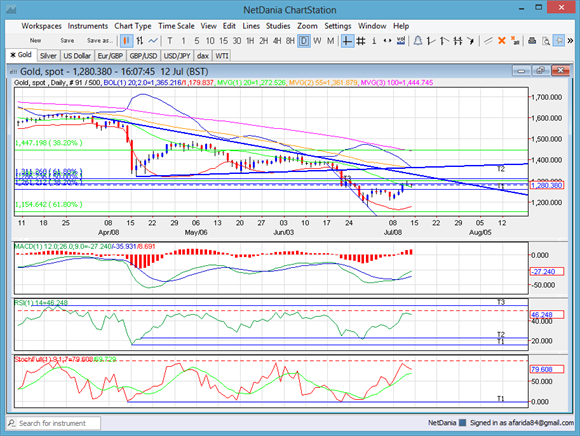
Task: Click the gray parallel lines icon
Action: 488,41
